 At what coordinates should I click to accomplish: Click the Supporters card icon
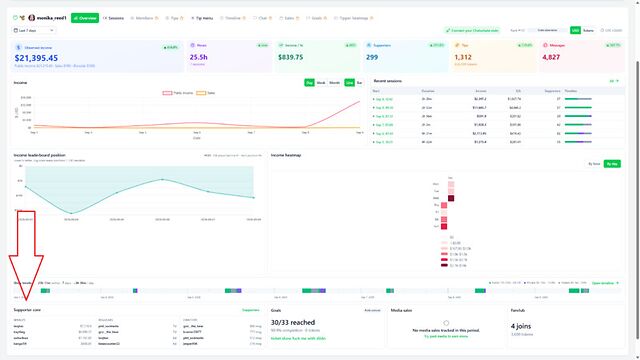pos(369,45)
